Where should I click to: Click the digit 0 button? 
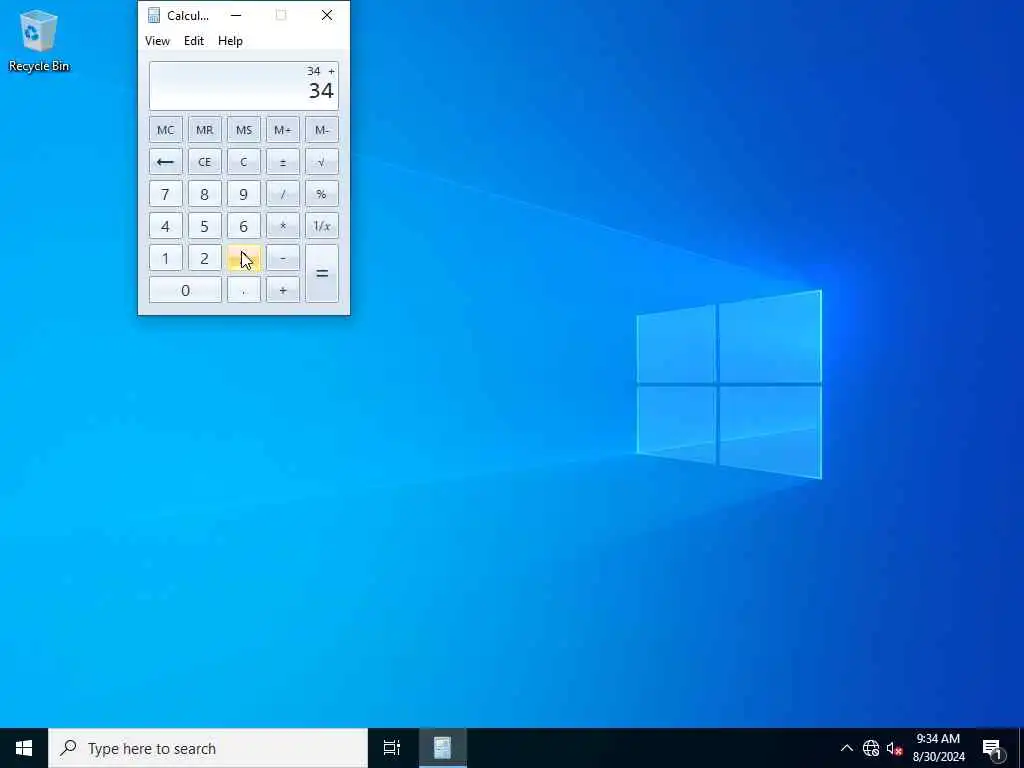pos(185,290)
